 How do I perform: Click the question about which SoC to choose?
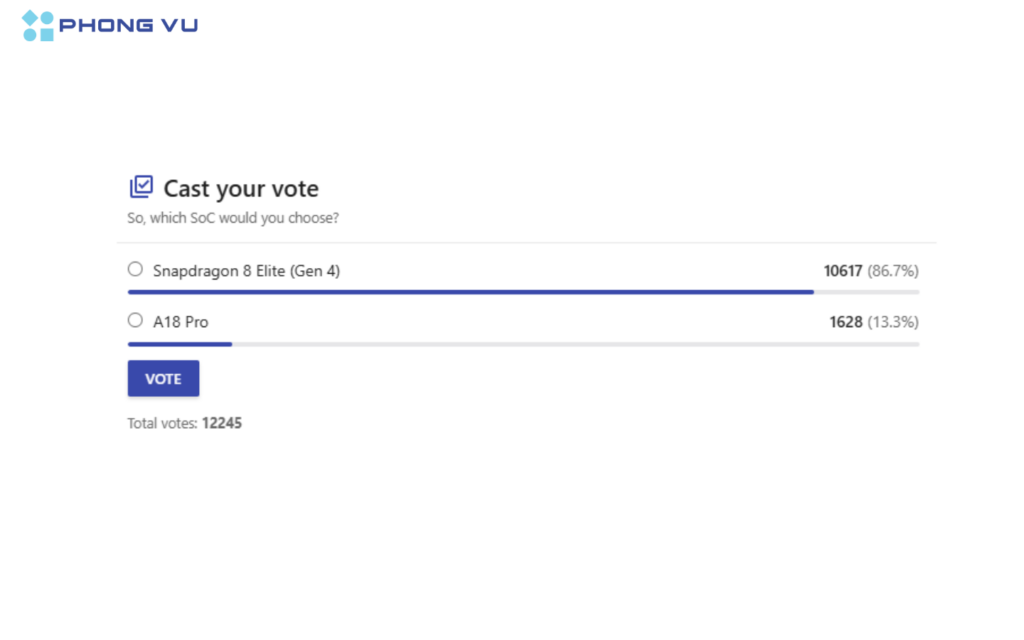click(x=232, y=218)
